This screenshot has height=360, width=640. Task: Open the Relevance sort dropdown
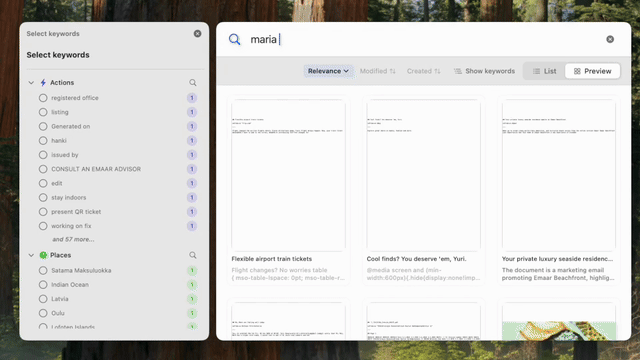tap(328, 71)
